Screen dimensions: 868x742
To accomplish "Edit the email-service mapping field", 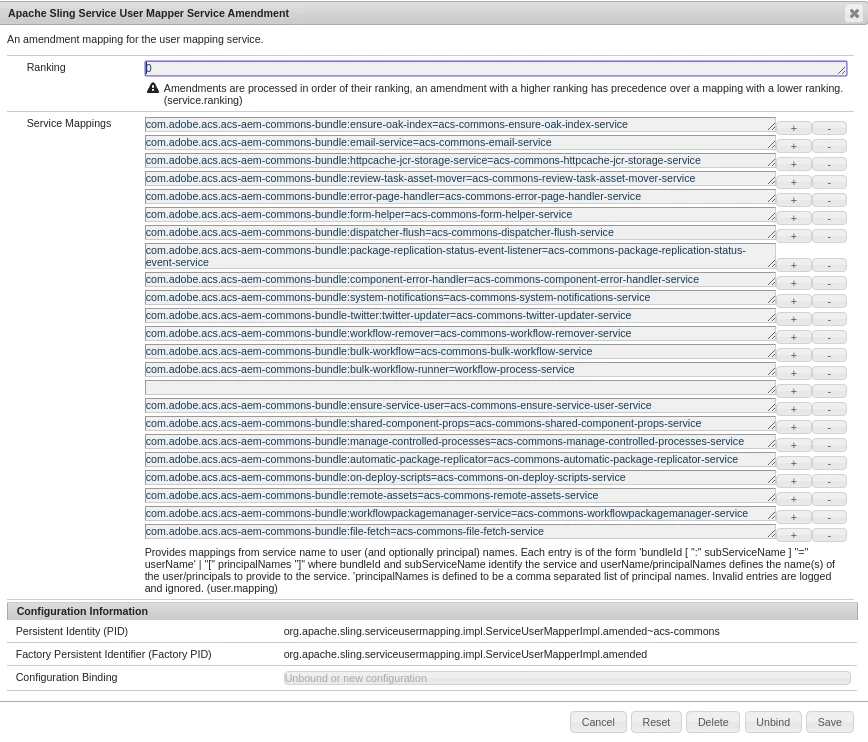I will pos(460,142).
